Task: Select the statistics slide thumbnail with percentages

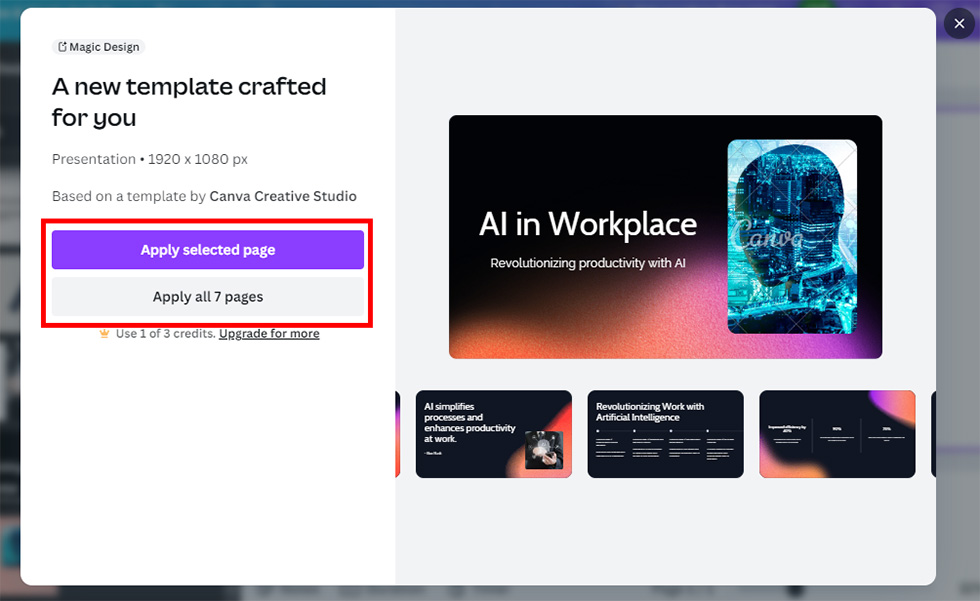Action: point(838,434)
